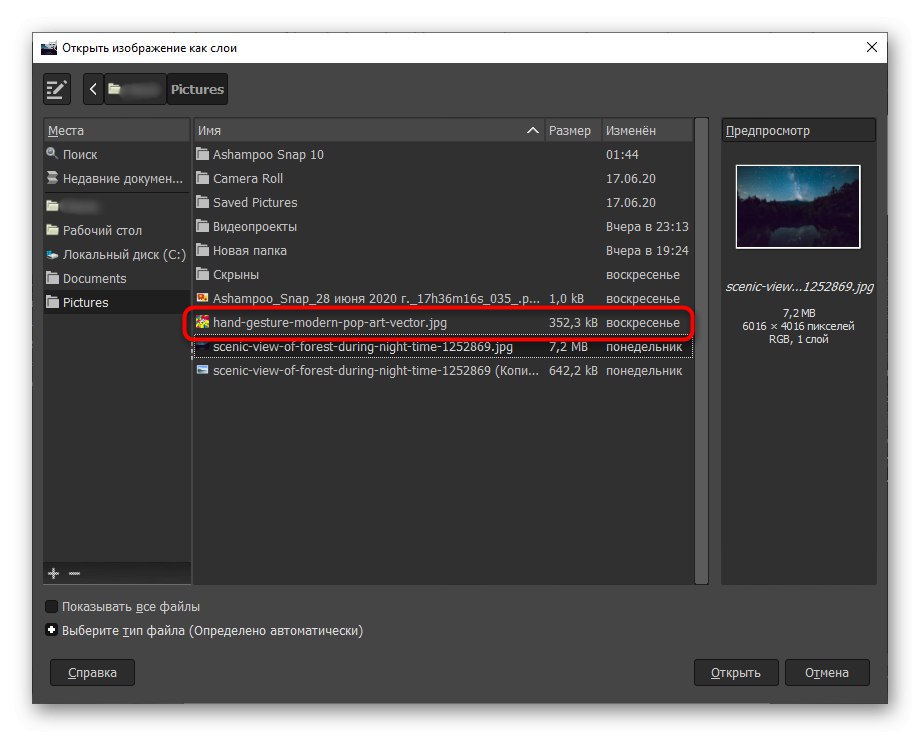Select Рабочий стол in places
920x736 pixels.
(x=117, y=230)
